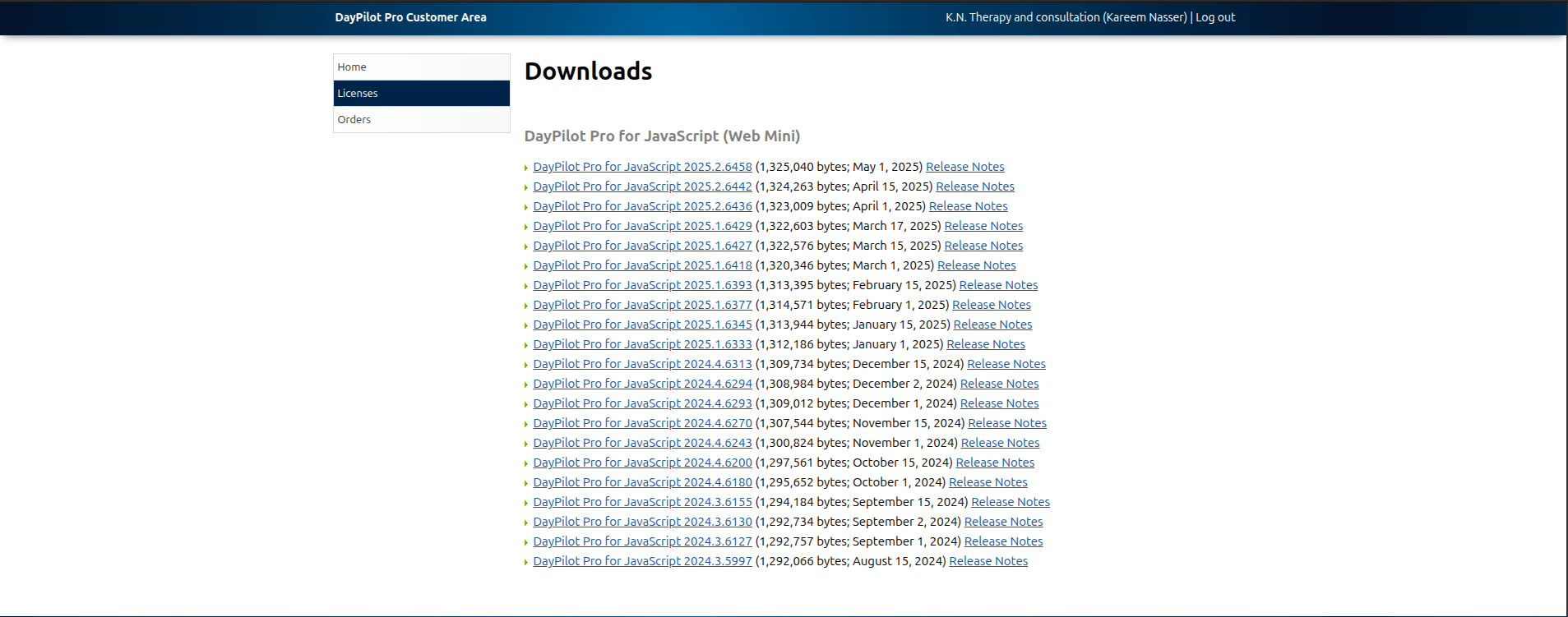This screenshot has height=617, width=1568.
Task: Open Release Notes for the April 1, 2025 build
Action: point(968,206)
